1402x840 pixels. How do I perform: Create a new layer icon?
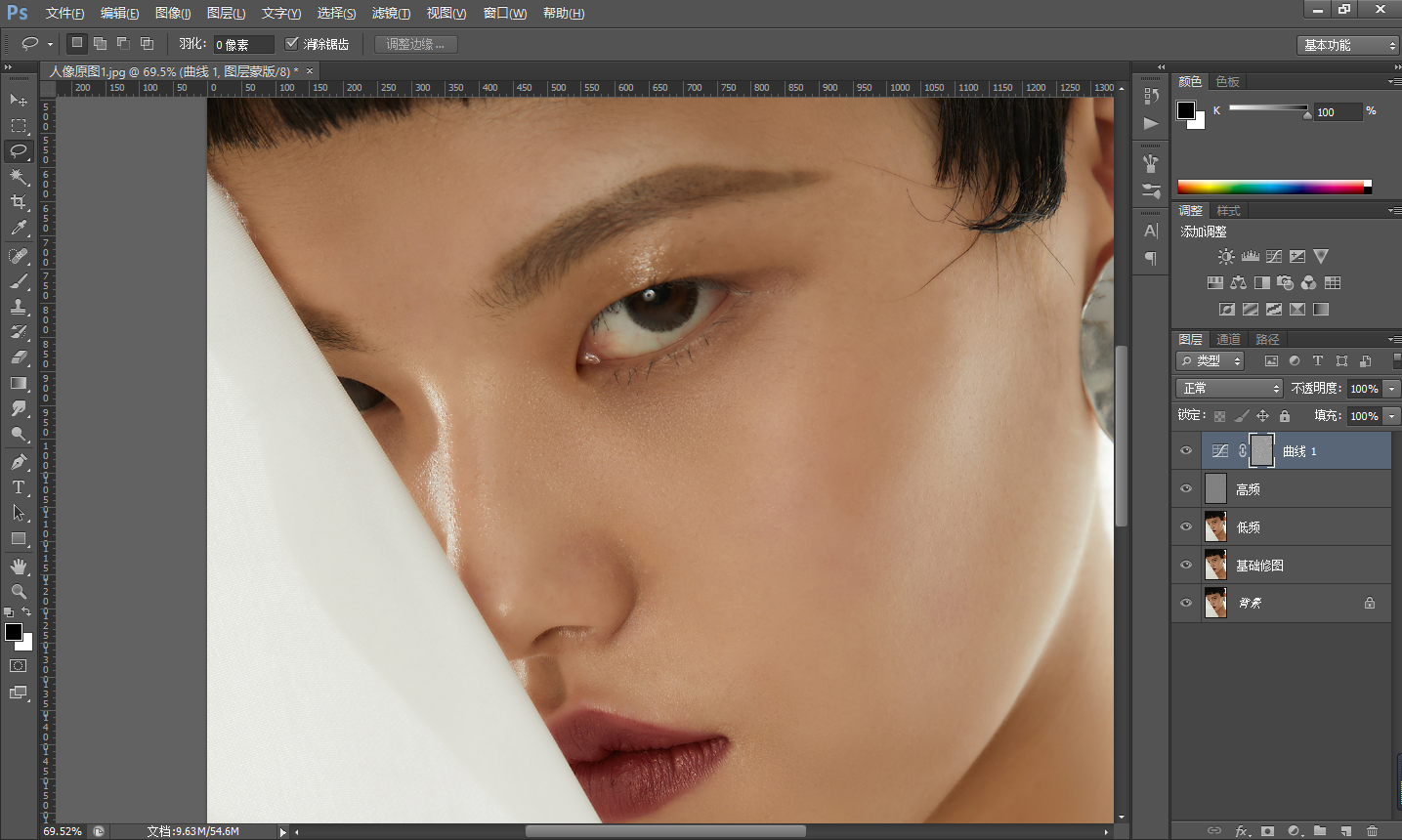pyautogui.click(x=1346, y=831)
